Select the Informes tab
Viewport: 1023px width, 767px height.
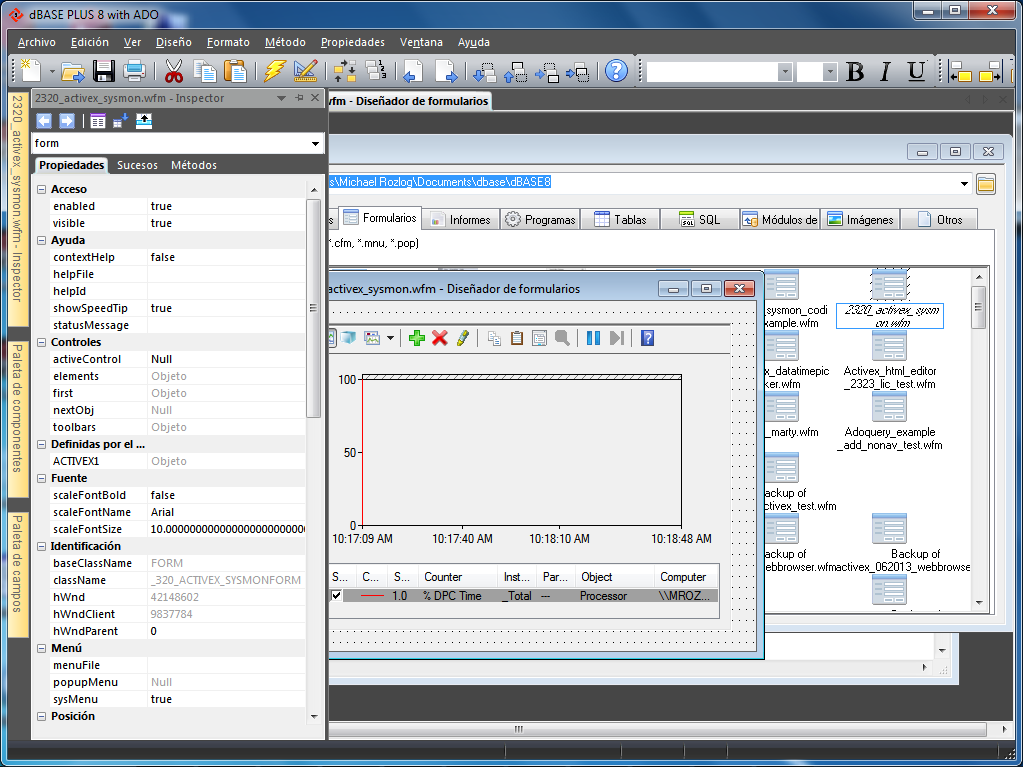(x=461, y=220)
